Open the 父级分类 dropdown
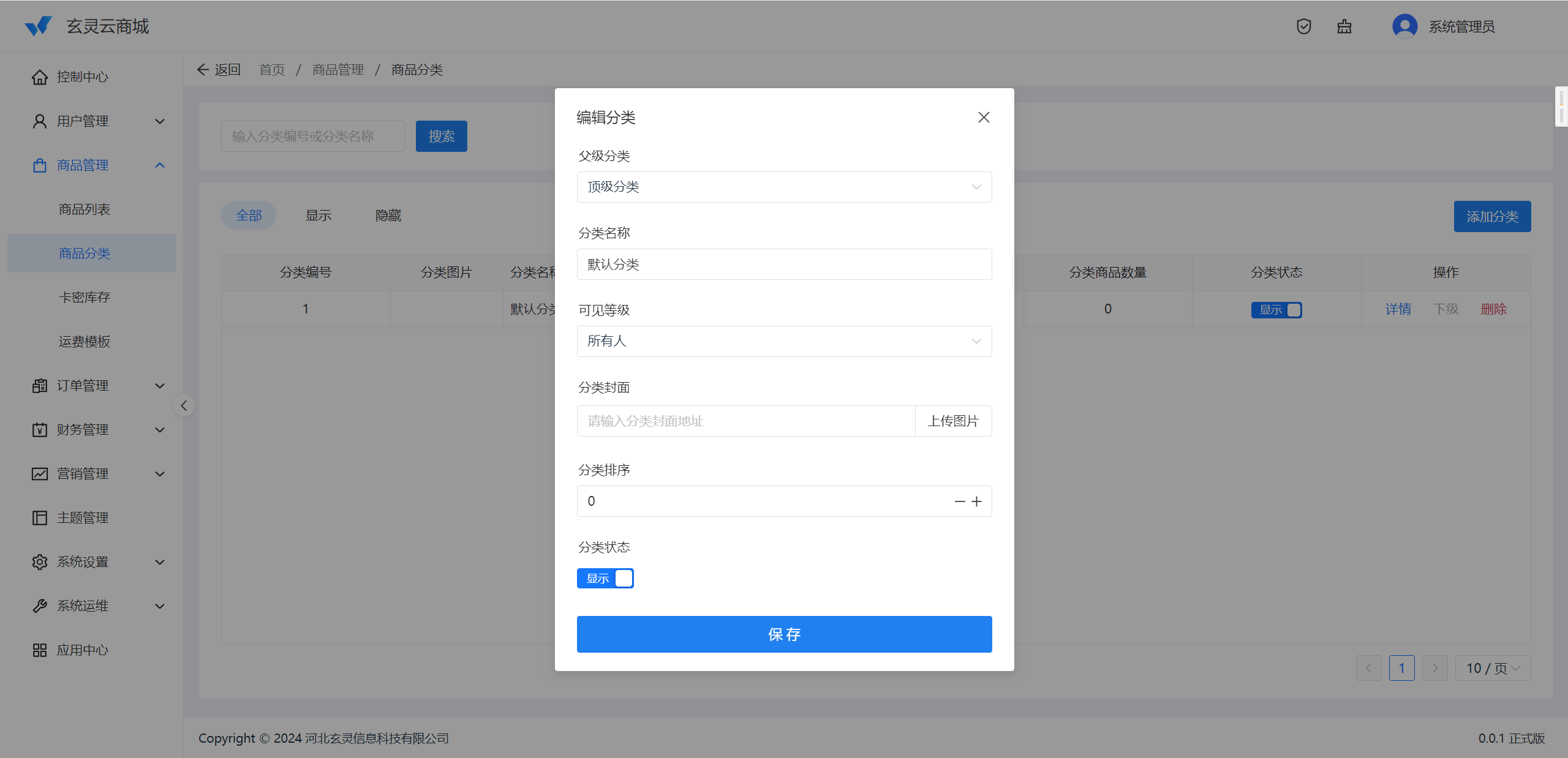Screen dimensions: 1568x758 click(784, 187)
